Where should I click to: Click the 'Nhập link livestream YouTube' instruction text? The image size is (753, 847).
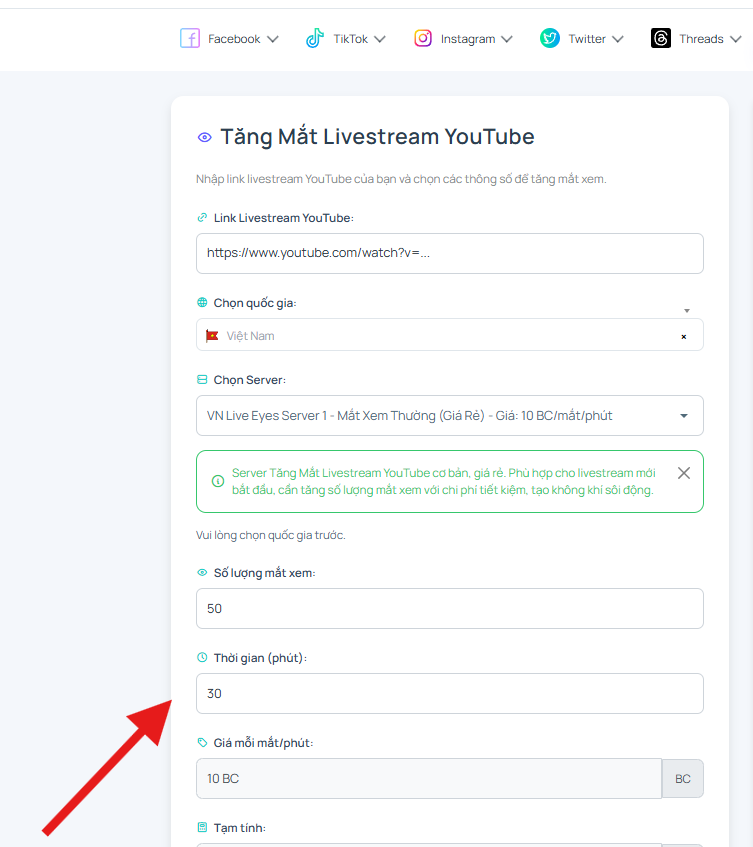(x=401, y=179)
